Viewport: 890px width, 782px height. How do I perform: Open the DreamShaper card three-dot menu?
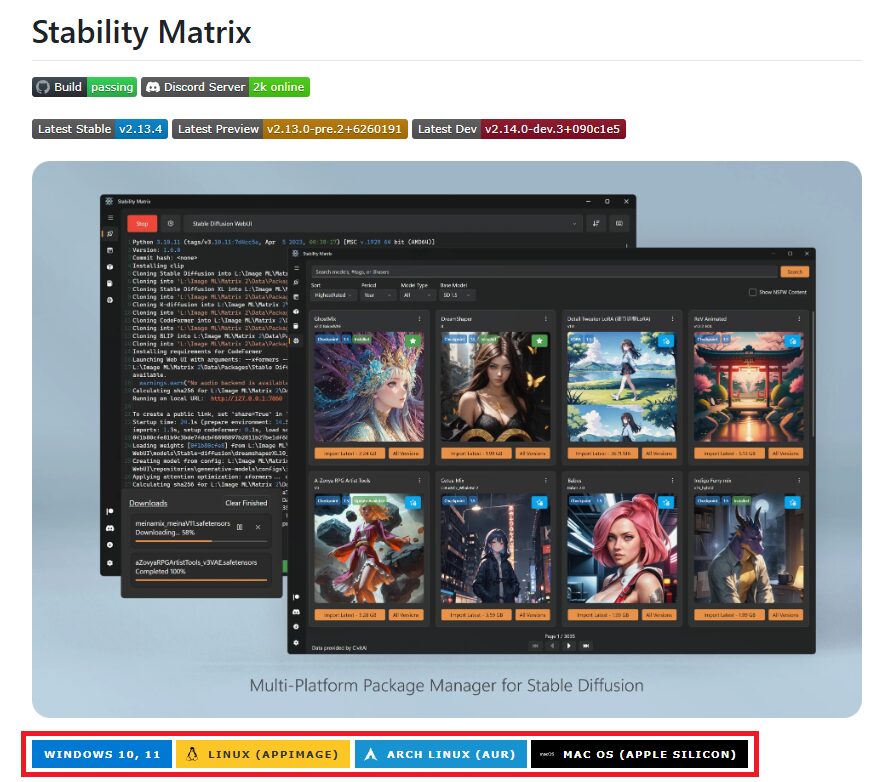[x=546, y=319]
